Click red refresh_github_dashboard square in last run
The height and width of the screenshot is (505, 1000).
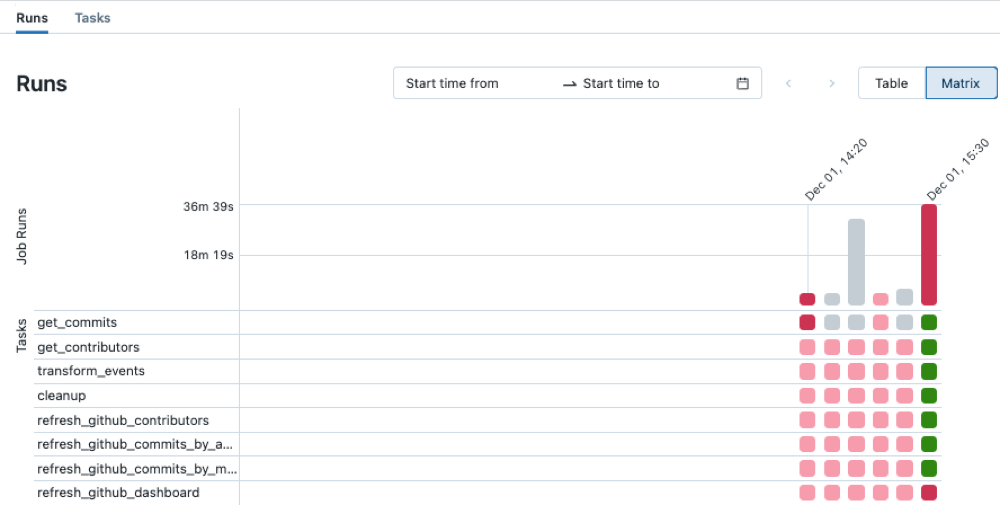pyautogui.click(x=929, y=492)
